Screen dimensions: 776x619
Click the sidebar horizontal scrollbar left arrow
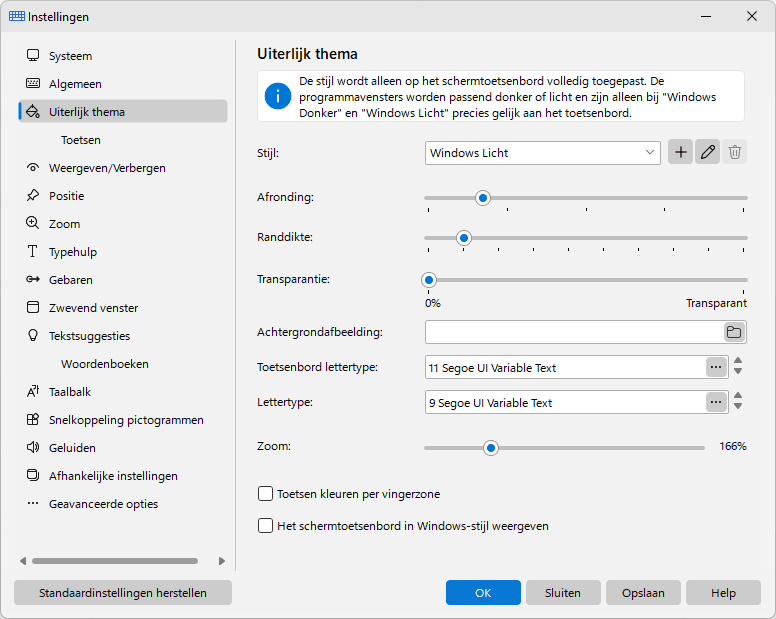tap(23, 561)
